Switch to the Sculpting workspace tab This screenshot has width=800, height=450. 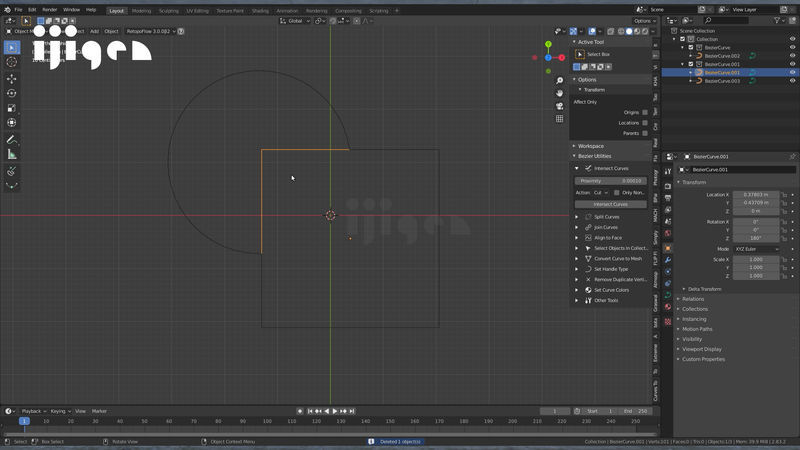click(169, 10)
